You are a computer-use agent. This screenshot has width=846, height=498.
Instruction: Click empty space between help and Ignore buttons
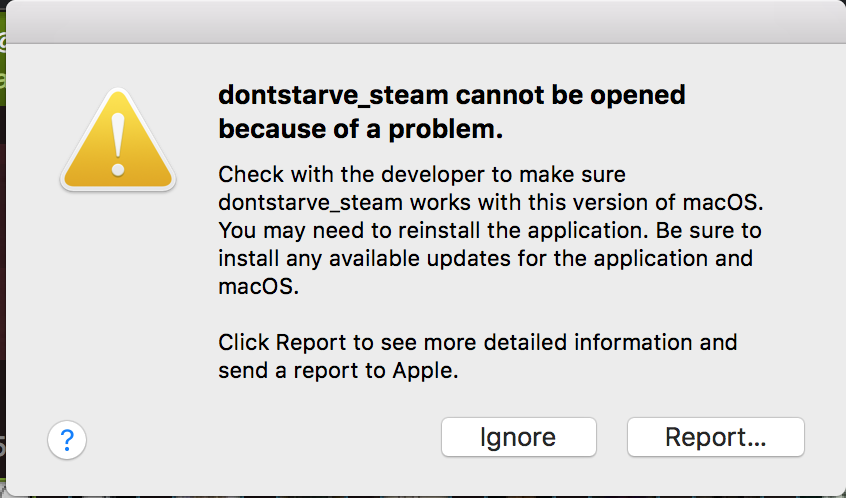click(260, 439)
